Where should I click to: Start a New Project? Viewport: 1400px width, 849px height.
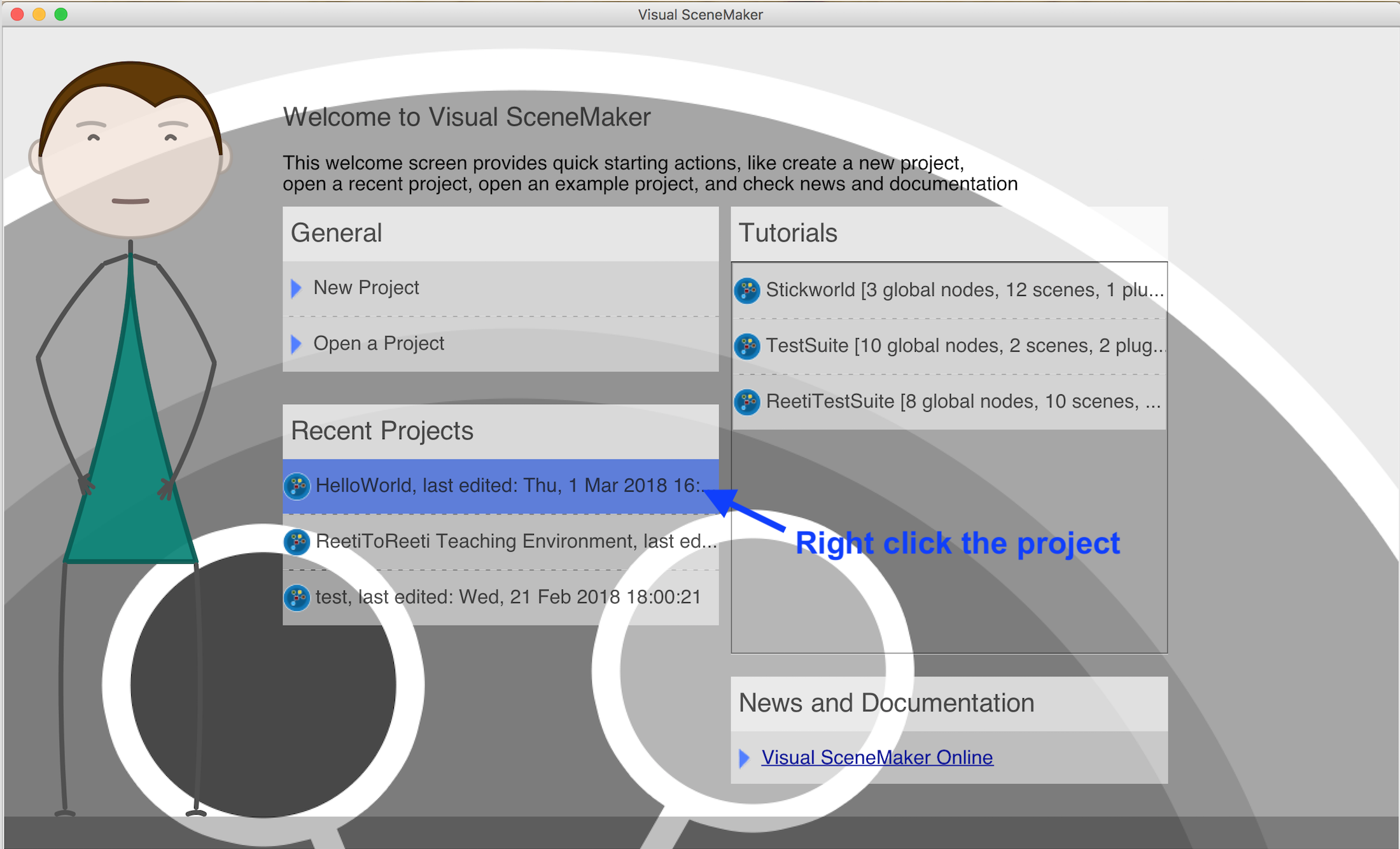click(x=366, y=288)
